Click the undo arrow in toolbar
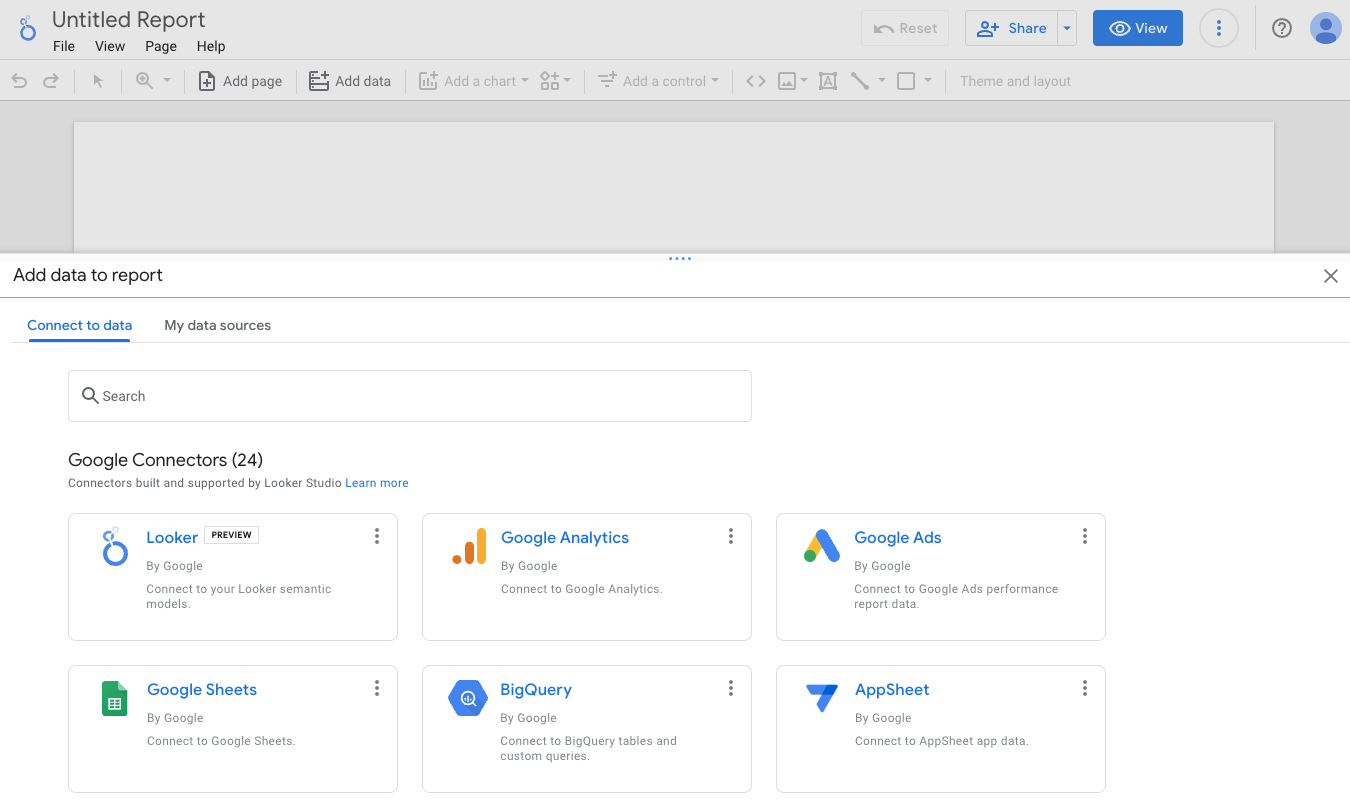 [19, 81]
